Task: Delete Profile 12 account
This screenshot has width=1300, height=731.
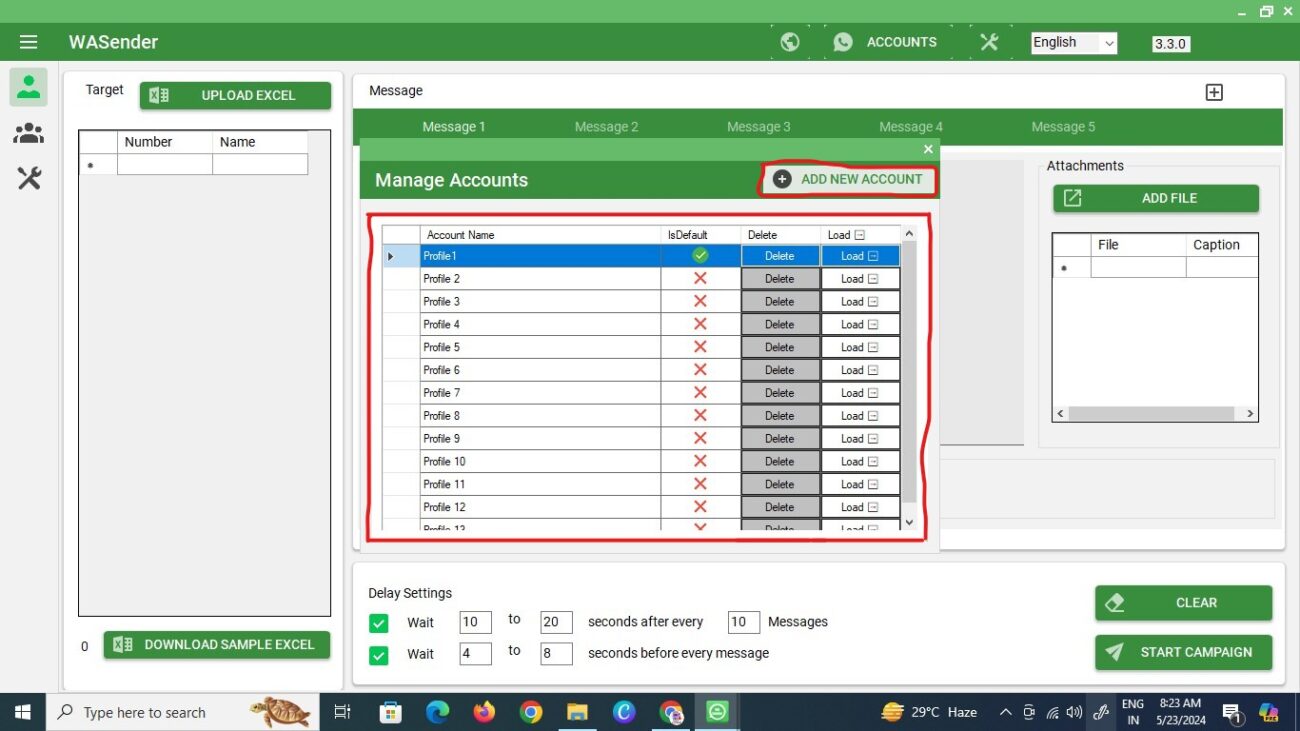Action: tap(780, 507)
